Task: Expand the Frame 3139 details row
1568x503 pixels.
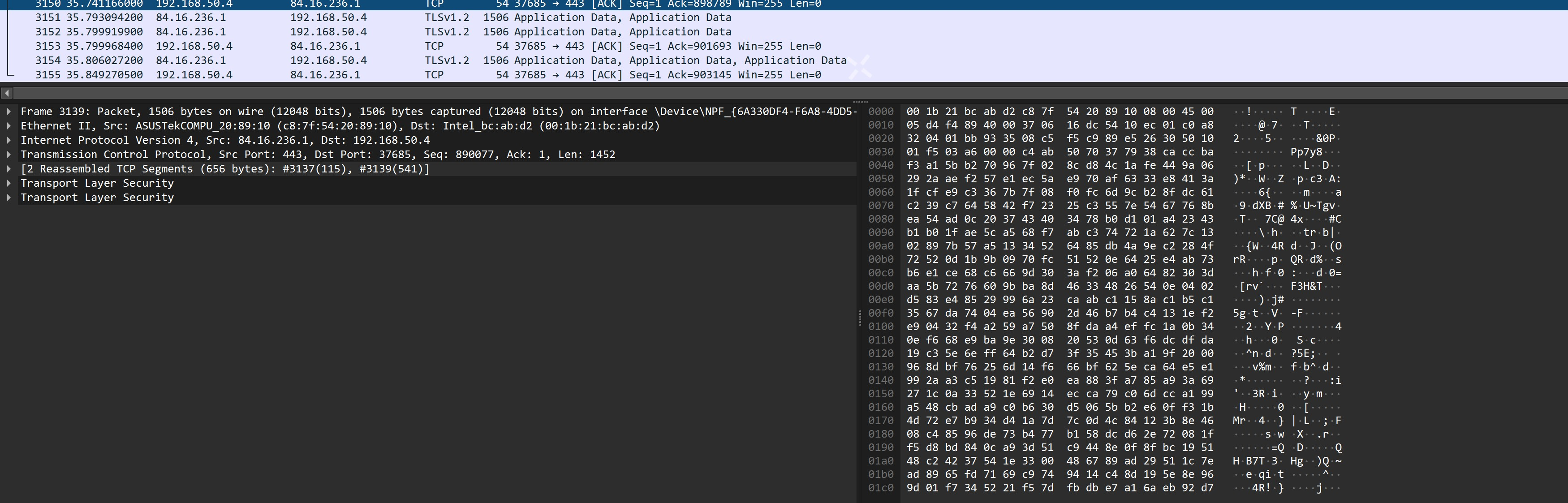Action: tap(9, 111)
